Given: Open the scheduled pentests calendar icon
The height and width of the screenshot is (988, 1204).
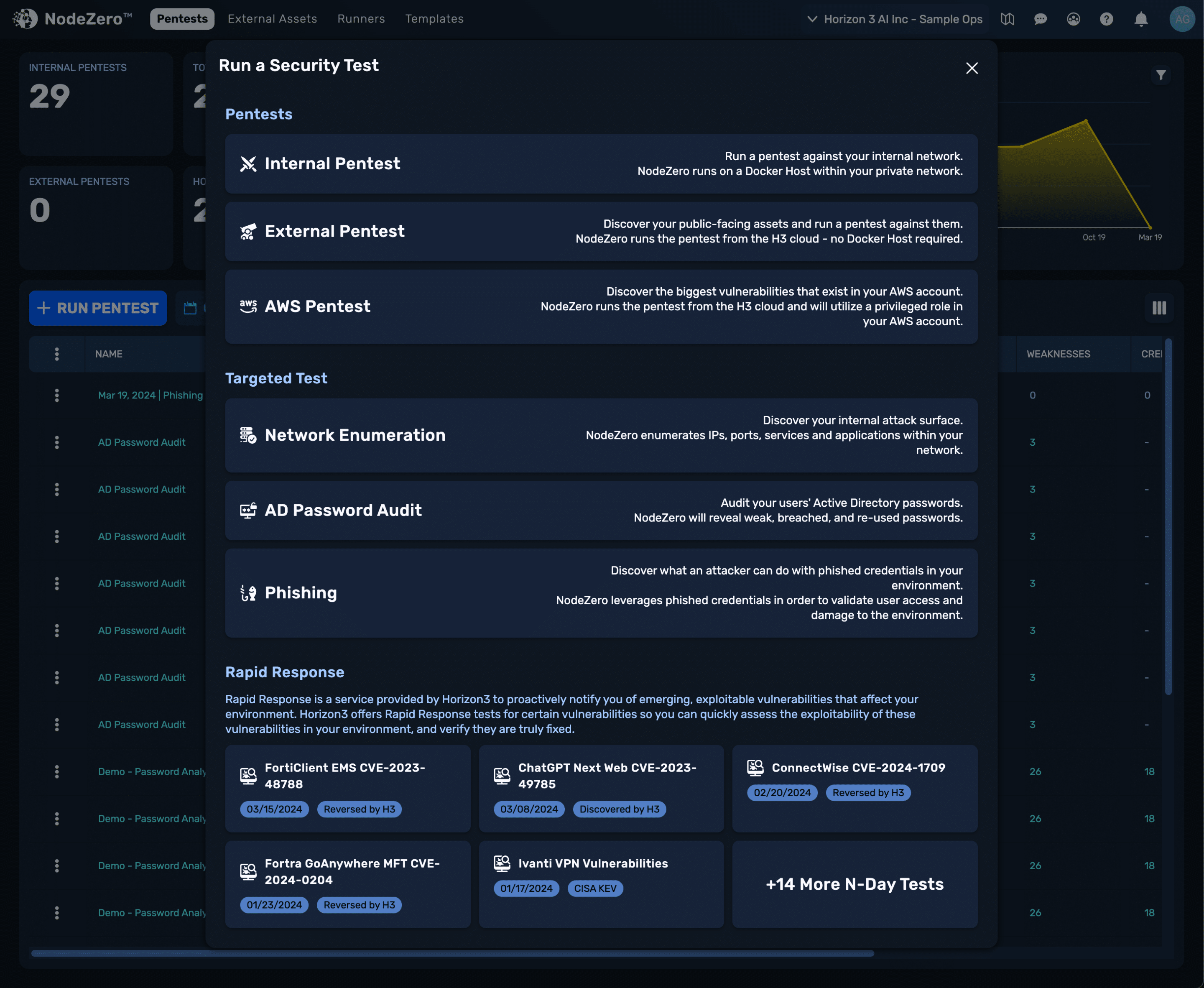Looking at the screenshot, I should click(x=191, y=308).
